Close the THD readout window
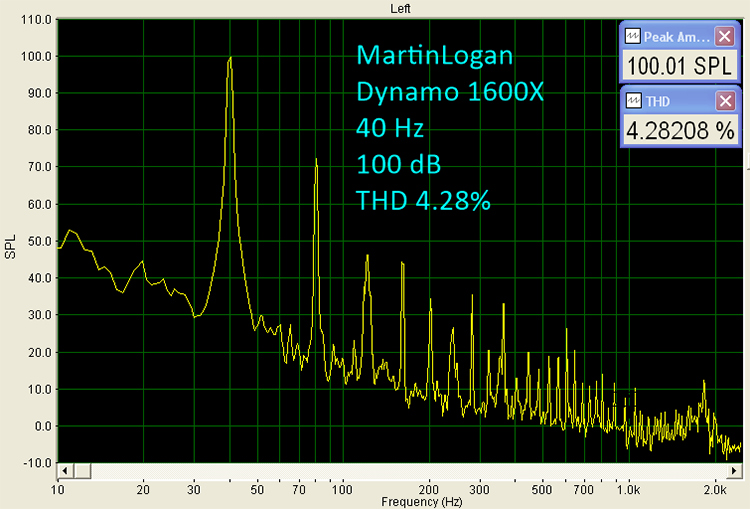 [724, 101]
